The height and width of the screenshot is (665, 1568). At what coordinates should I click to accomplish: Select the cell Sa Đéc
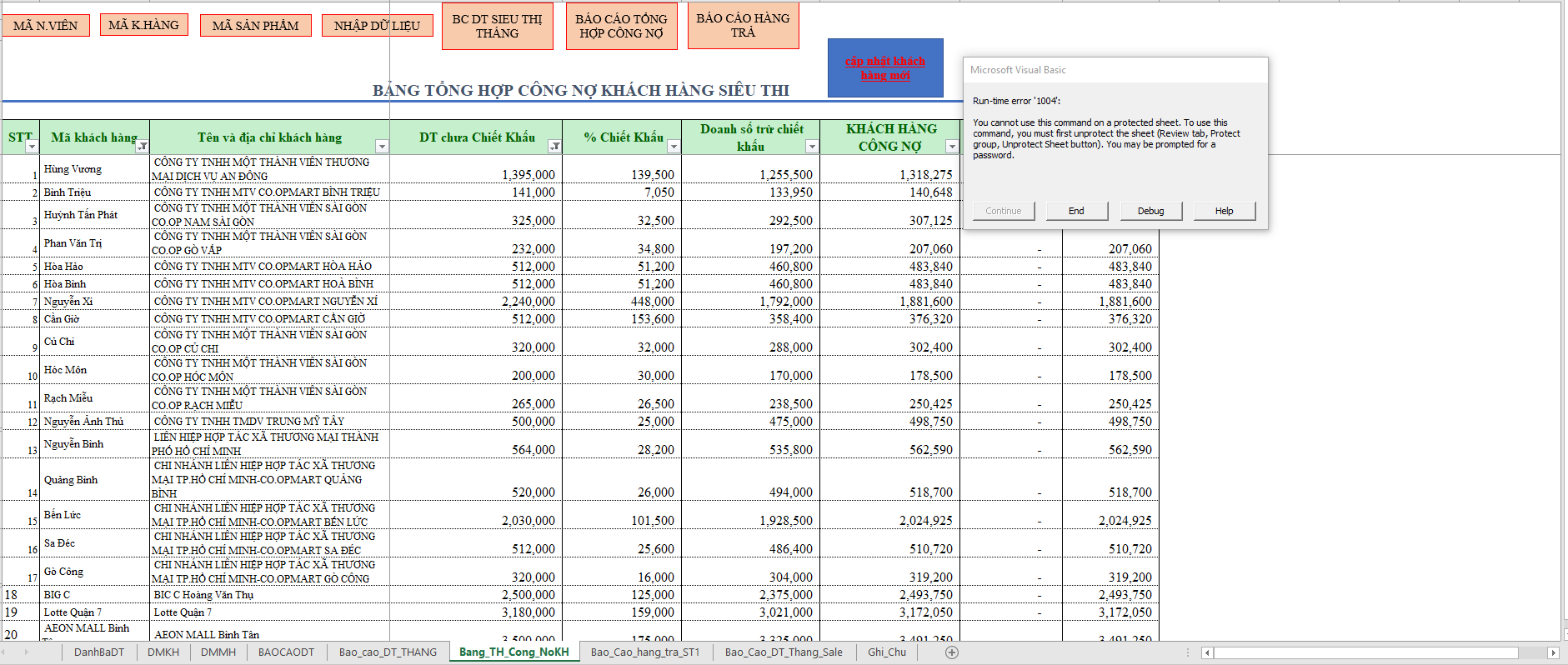click(x=94, y=542)
